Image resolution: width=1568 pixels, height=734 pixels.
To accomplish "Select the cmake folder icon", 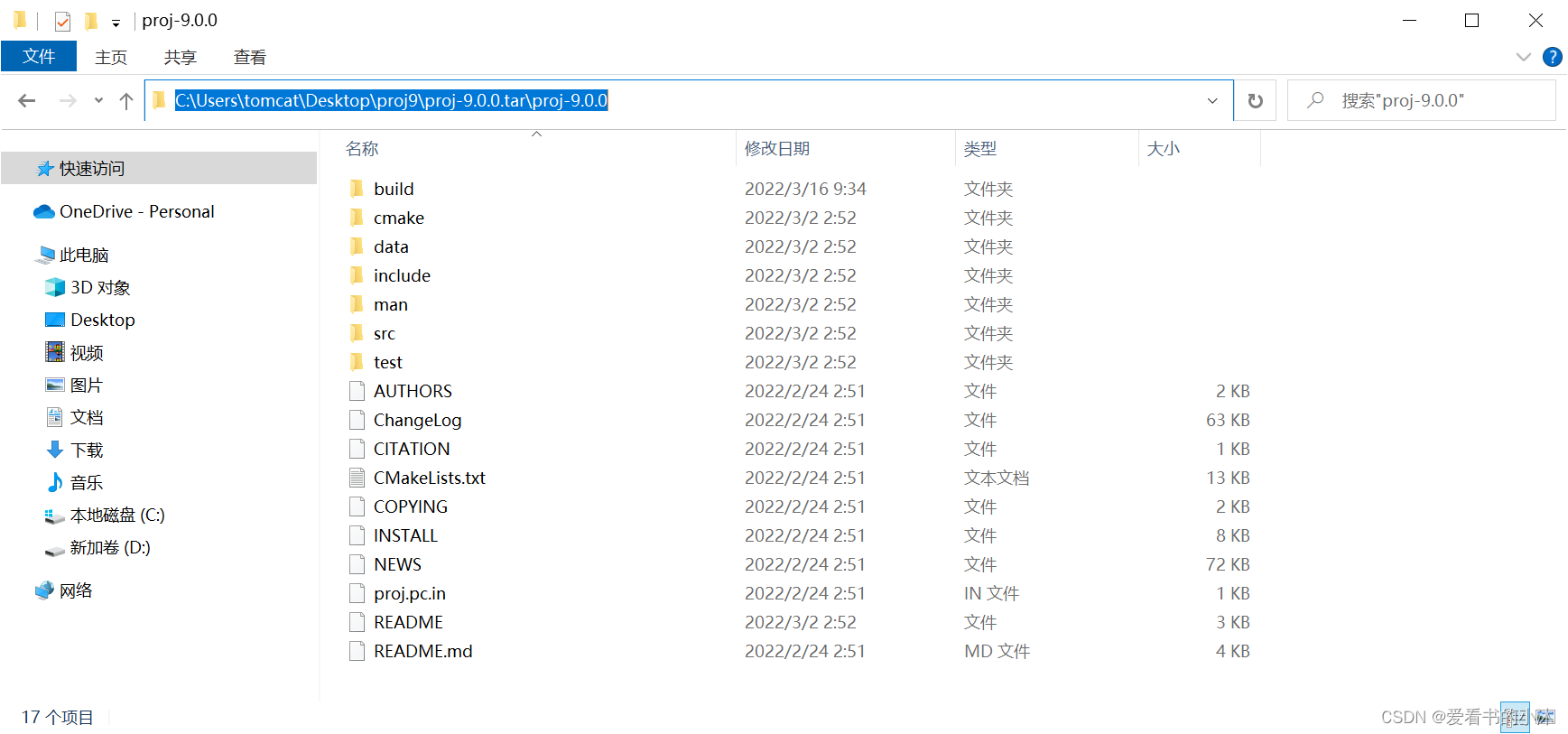I will [x=357, y=218].
